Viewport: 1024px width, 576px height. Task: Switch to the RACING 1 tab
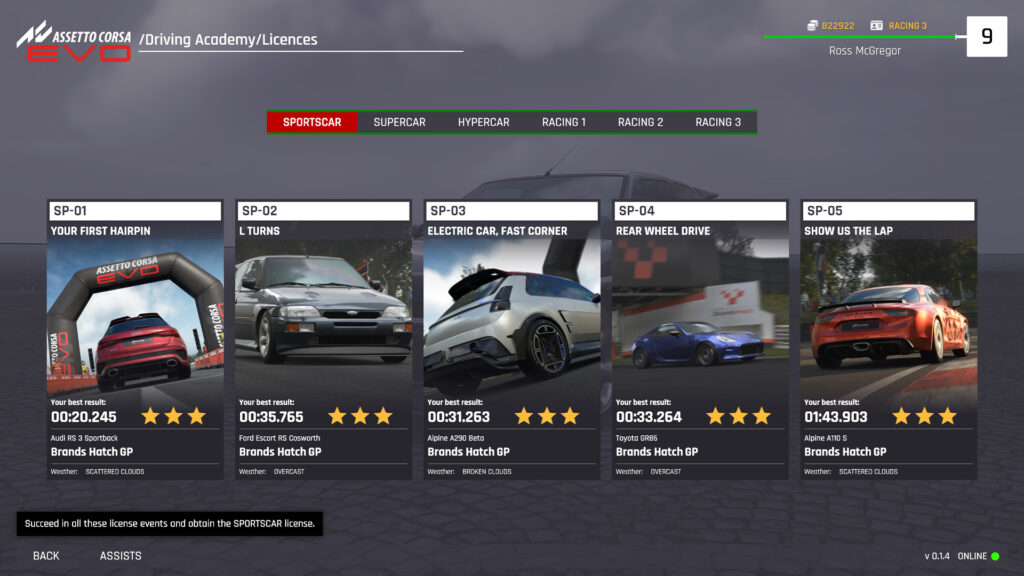(564, 122)
